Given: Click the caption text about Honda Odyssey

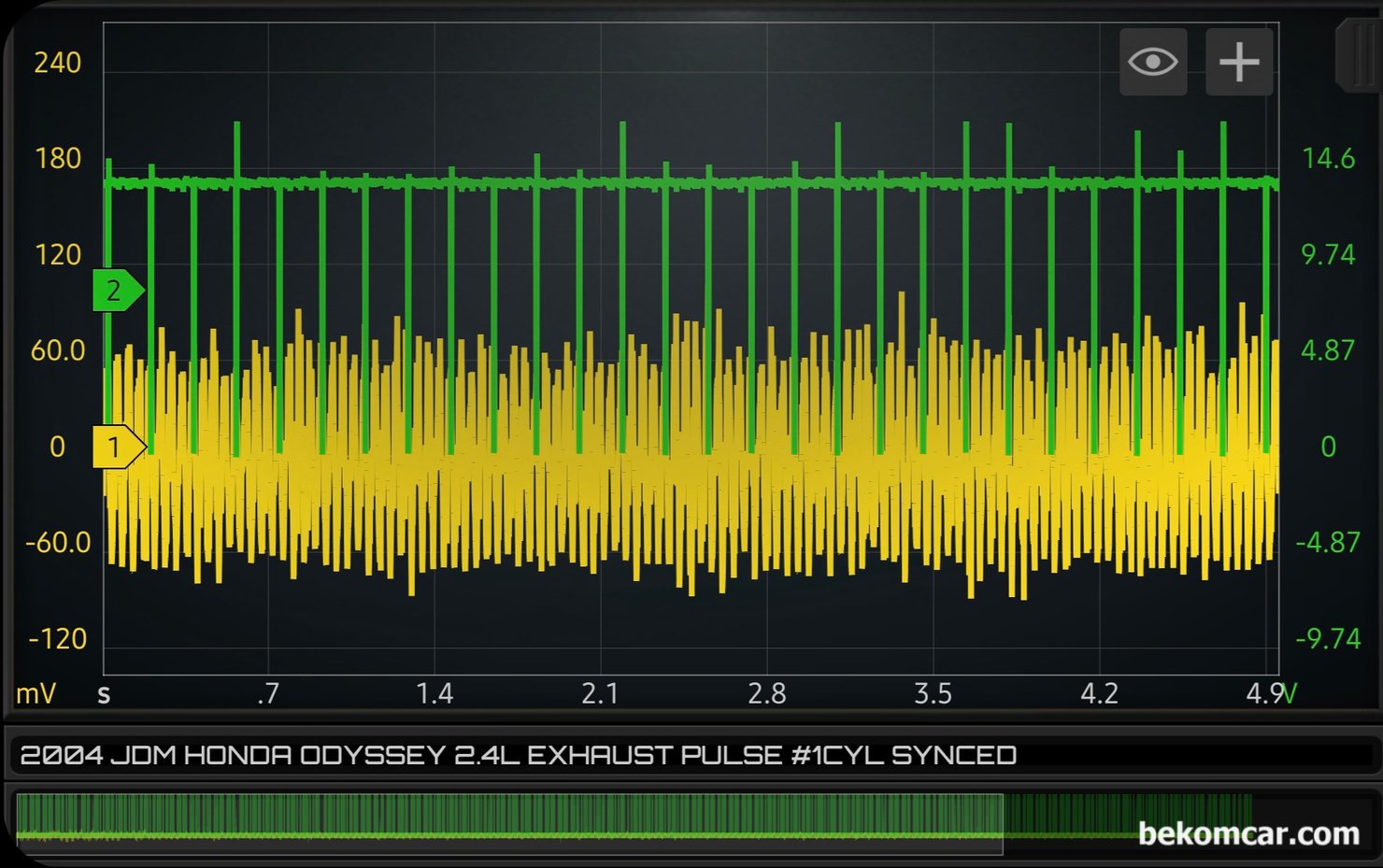Looking at the screenshot, I should point(518,755).
